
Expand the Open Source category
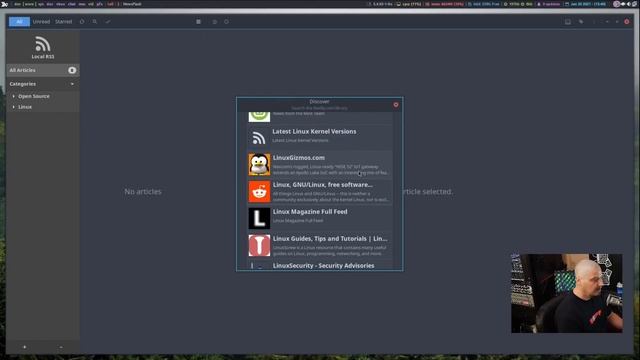(x=13, y=96)
